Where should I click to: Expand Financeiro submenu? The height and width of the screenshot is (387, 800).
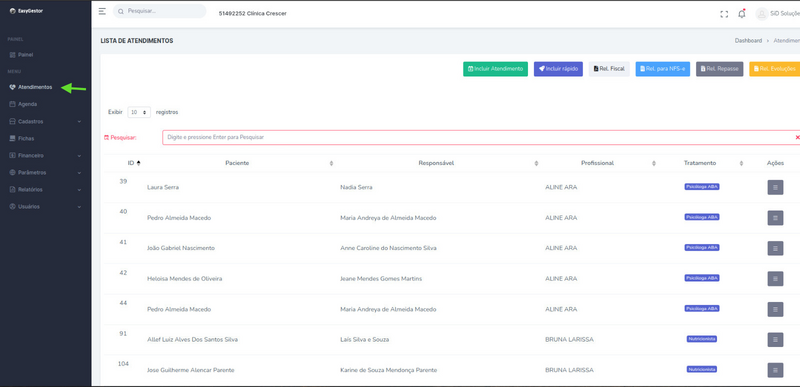click(45, 156)
